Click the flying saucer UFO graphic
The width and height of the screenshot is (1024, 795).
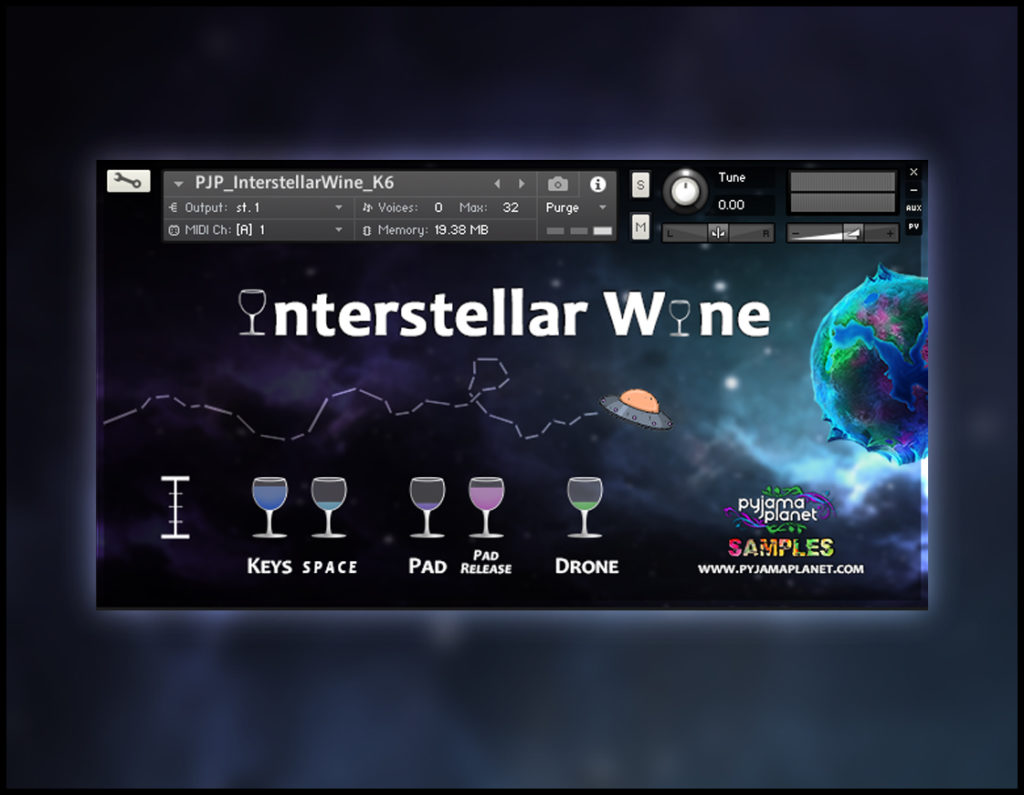pos(637,409)
